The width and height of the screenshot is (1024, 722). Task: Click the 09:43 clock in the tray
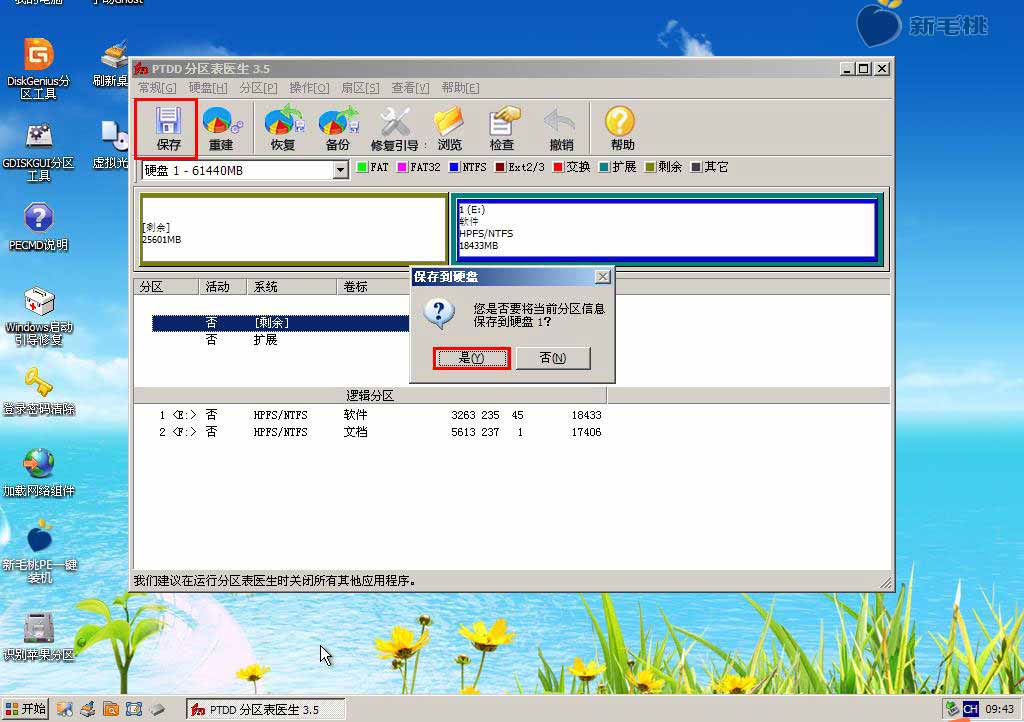click(999, 709)
